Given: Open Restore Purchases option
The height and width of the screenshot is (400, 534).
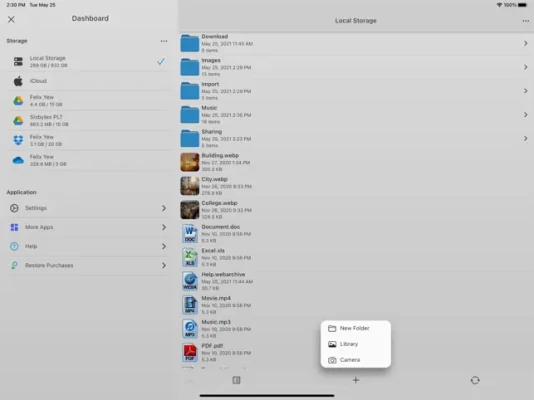Looking at the screenshot, I should (x=89, y=266).
